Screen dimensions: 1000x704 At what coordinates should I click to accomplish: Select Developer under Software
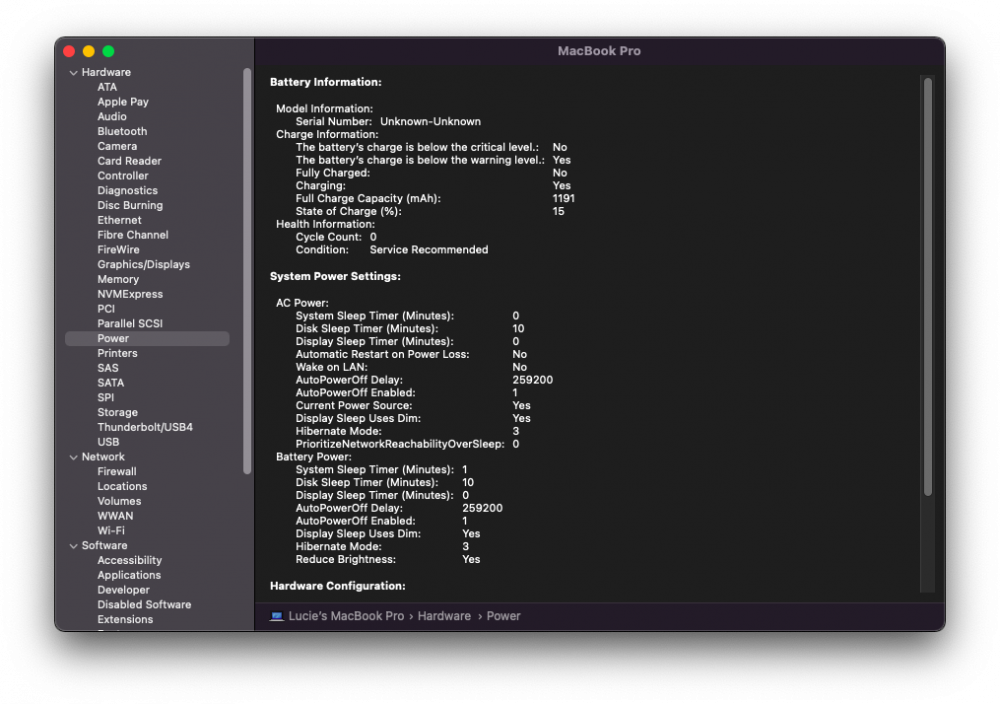123,590
